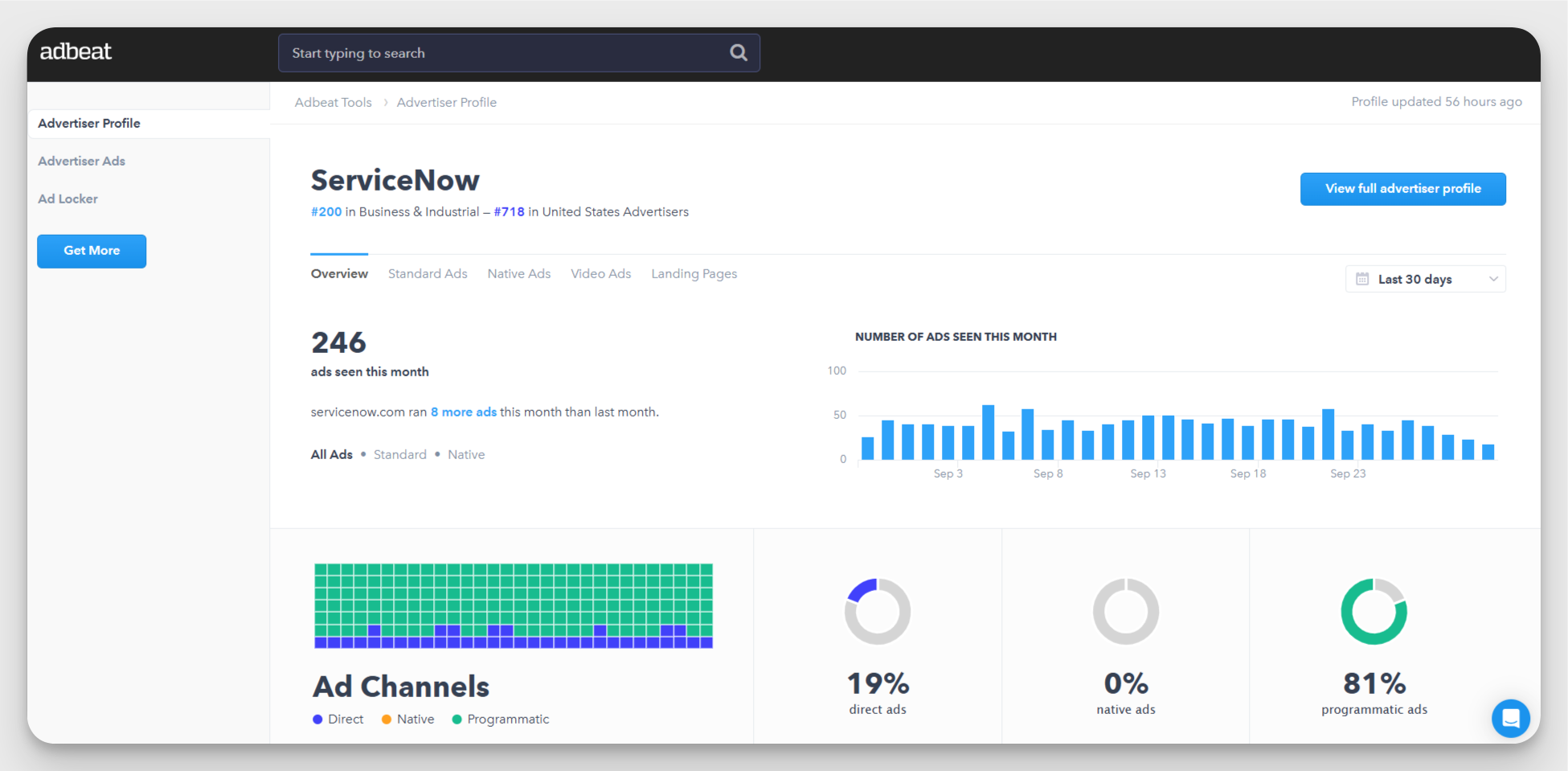Click the search magnifier icon
This screenshot has height=771, width=1568.
pyautogui.click(x=738, y=53)
